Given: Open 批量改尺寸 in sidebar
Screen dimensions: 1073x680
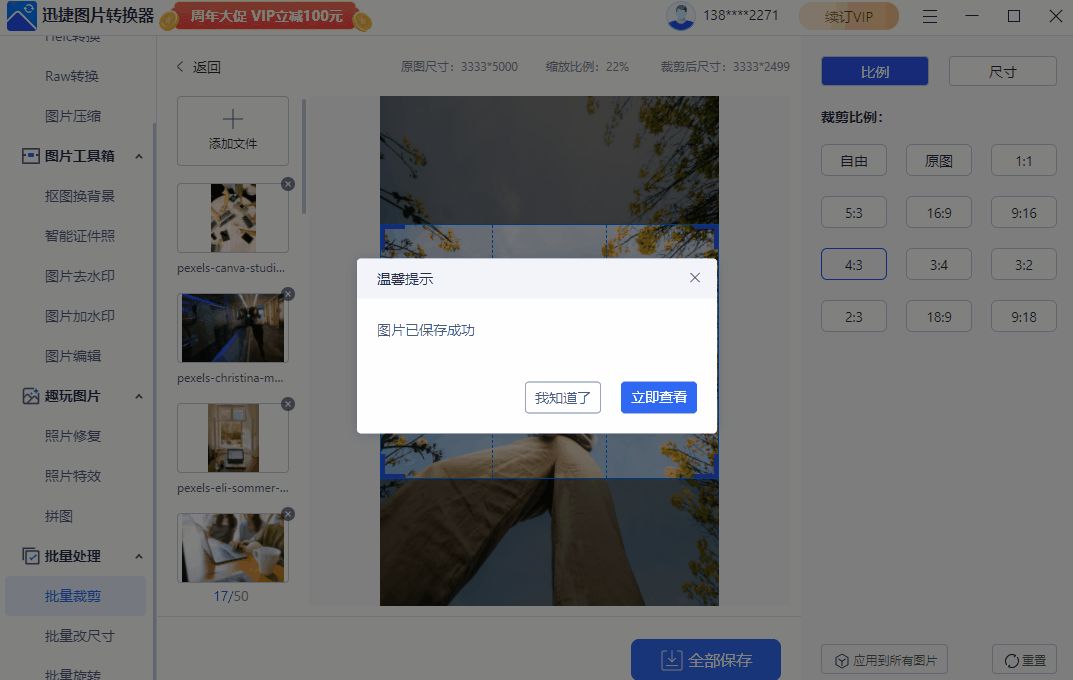Looking at the screenshot, I should tap(79, 636).
